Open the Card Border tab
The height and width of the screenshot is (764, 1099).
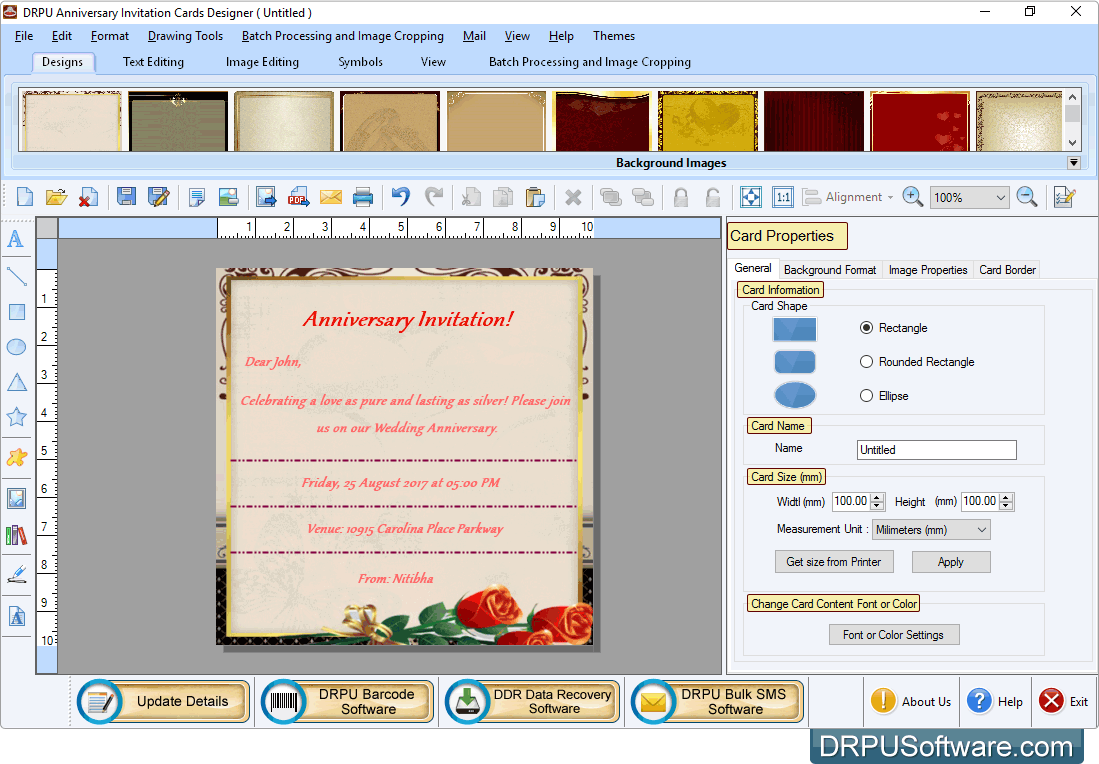[1007, 270]
